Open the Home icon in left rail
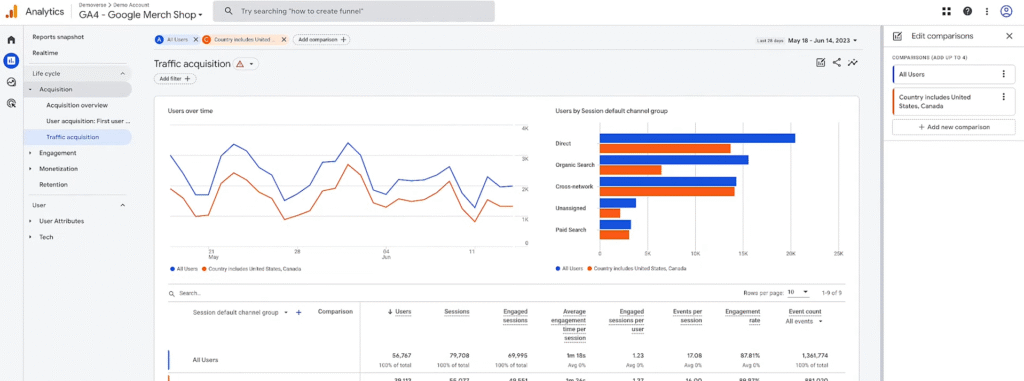 pyautogui.click(x=11, y=40)
